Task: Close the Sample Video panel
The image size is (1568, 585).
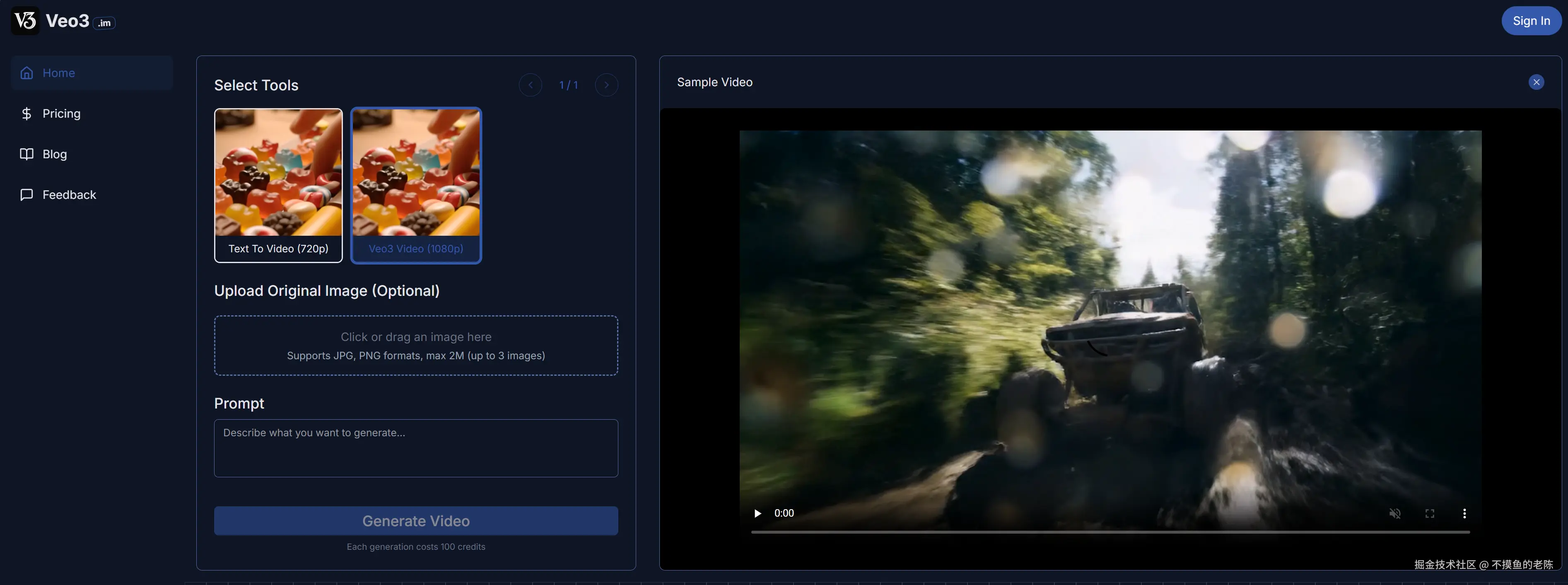Action: [1536, 82]
